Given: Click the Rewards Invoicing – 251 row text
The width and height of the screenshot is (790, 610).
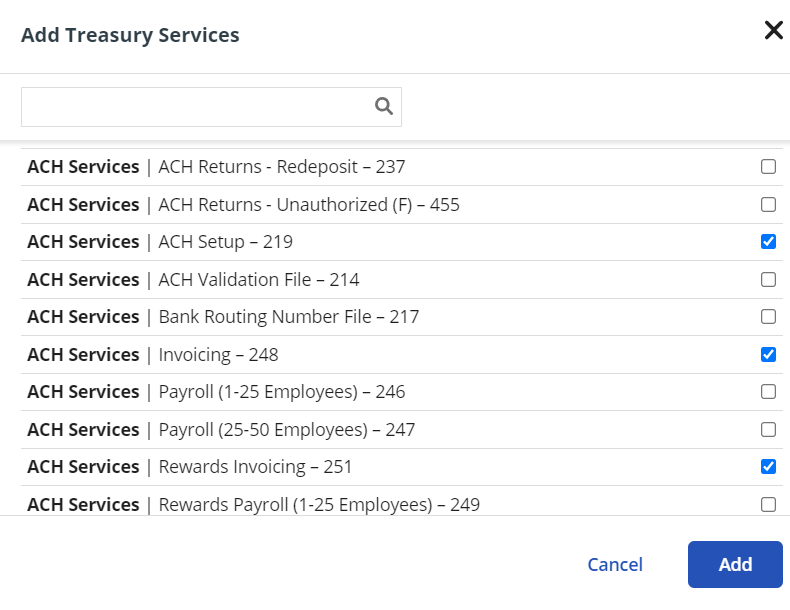Looking at the screenshot, I should (255, 467).
